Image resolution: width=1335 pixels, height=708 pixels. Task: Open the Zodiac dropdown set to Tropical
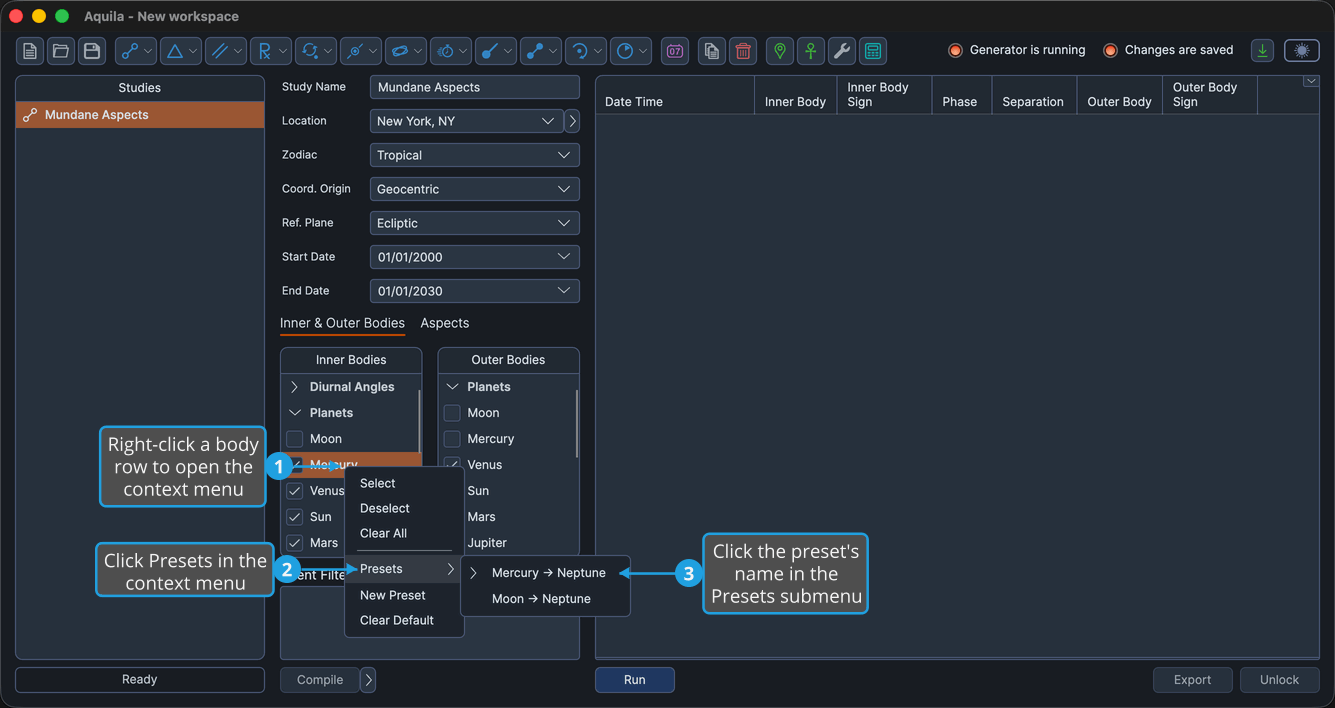coord(475,155)
